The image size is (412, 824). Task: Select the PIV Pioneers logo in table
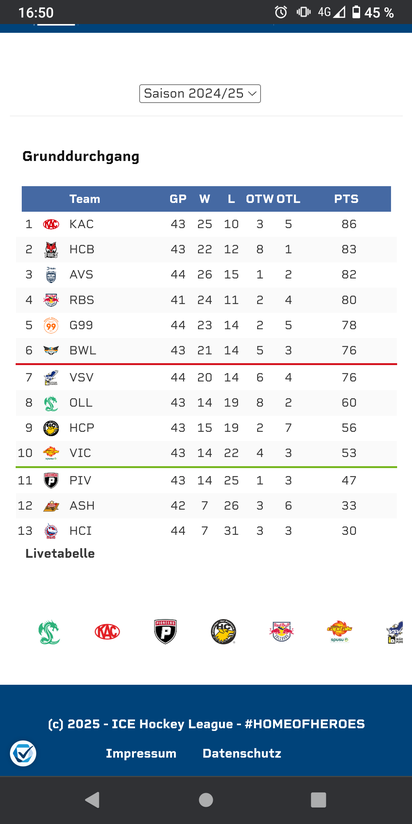coord(51,480)
